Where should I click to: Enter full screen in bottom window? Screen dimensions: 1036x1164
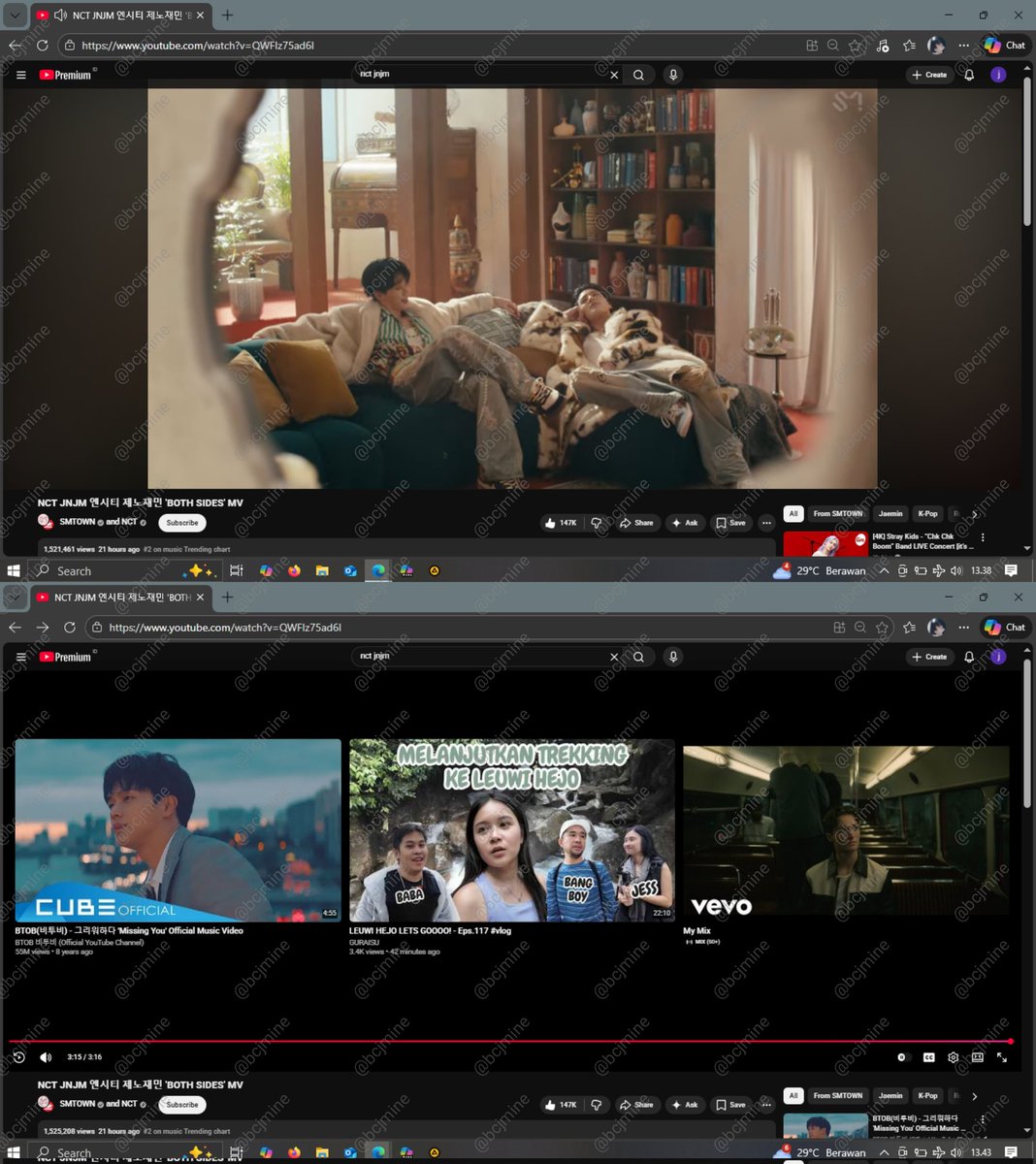click(1002, 1057)
